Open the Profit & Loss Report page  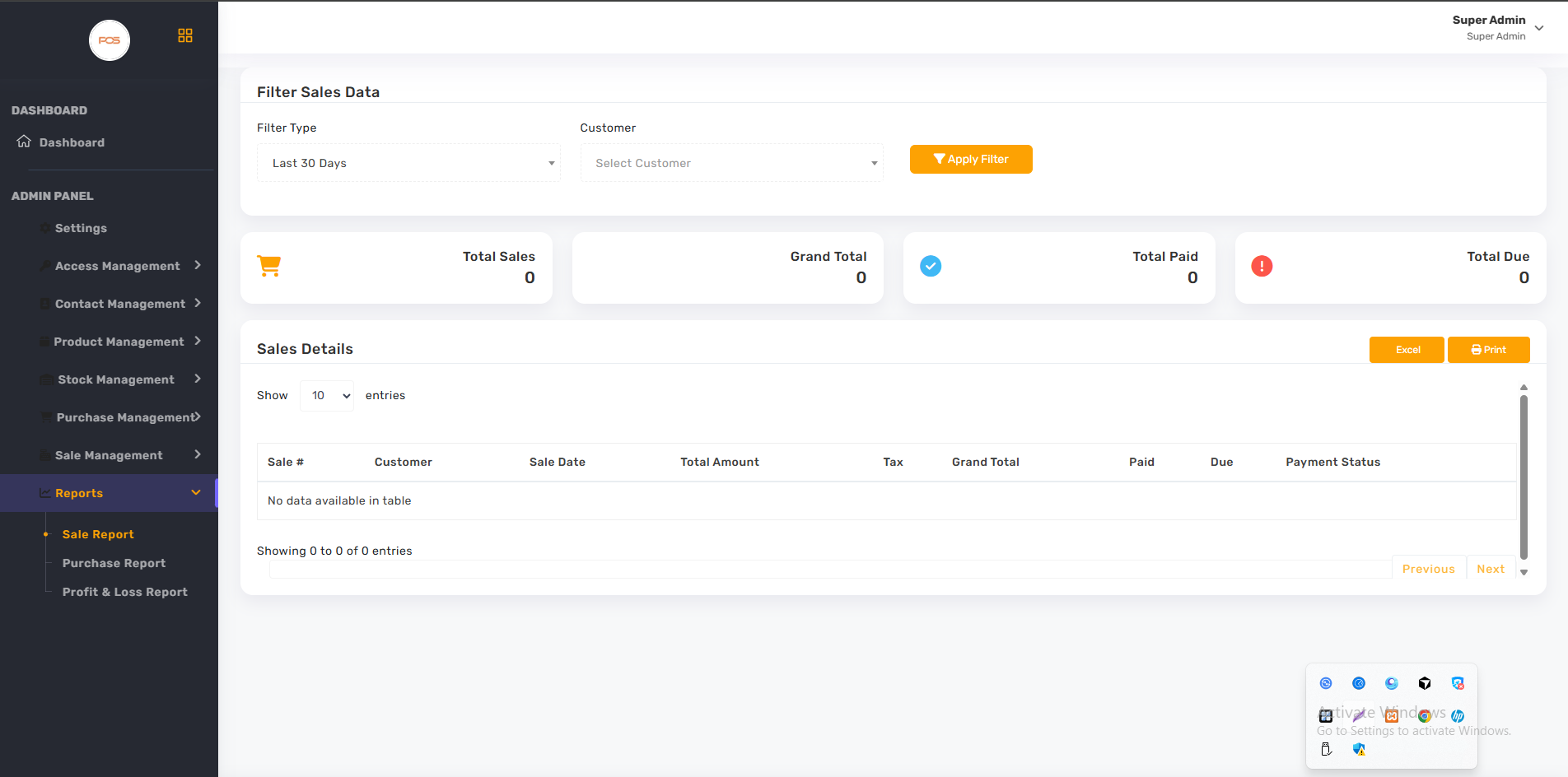point(125,592)
